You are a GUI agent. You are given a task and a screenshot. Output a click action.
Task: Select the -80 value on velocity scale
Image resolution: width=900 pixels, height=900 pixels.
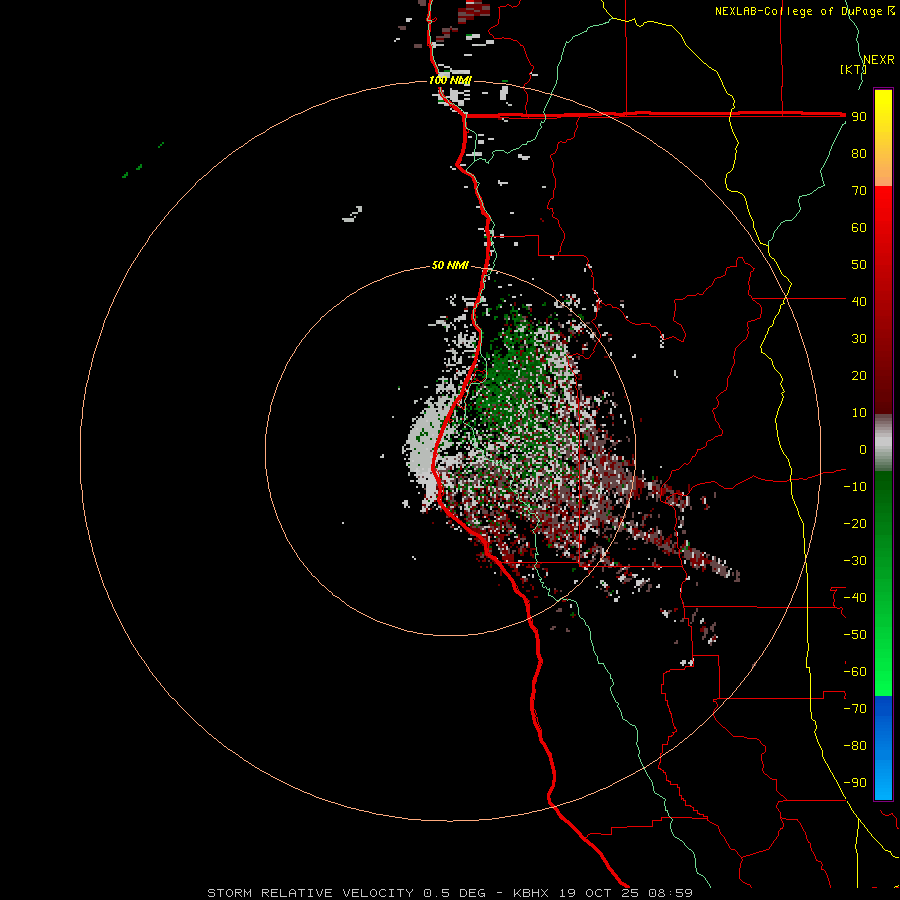tap(855, 746)
